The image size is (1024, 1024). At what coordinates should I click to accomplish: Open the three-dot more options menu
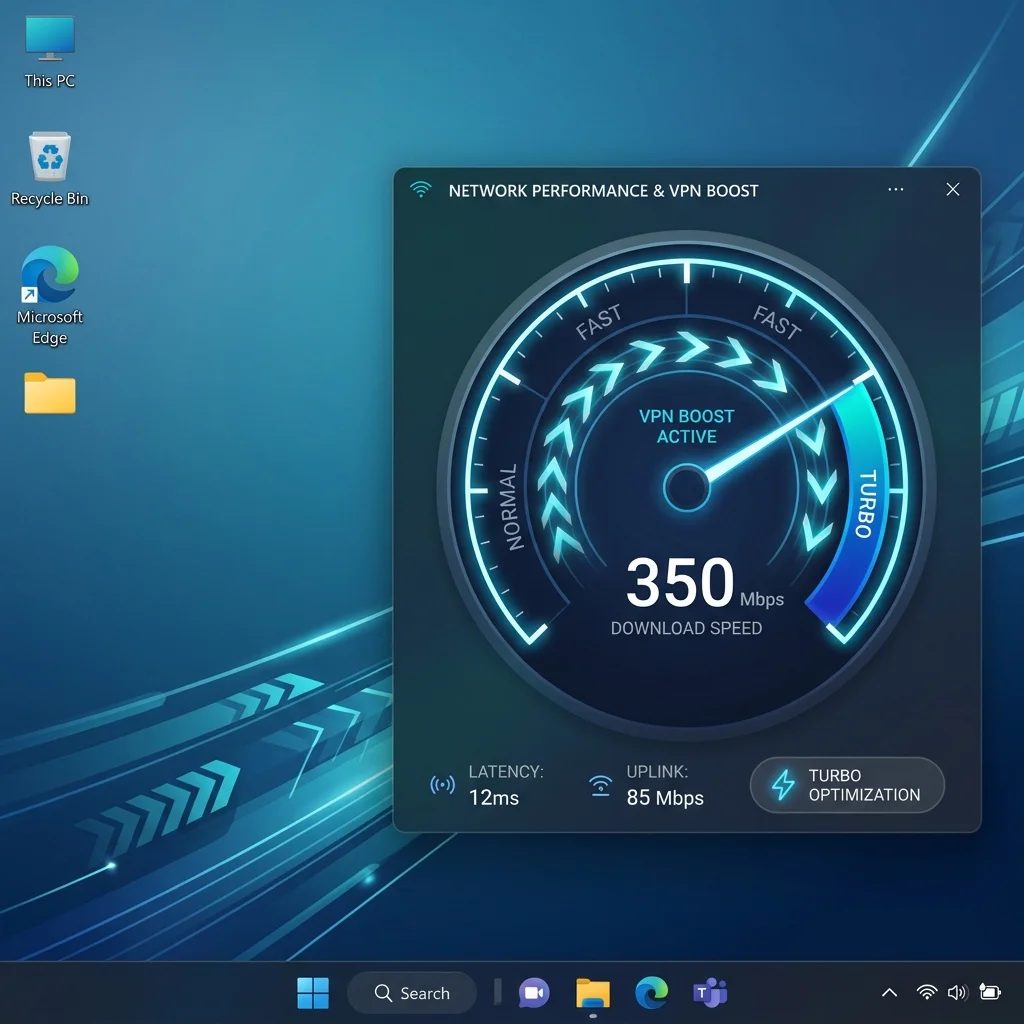tap(895, 189)
